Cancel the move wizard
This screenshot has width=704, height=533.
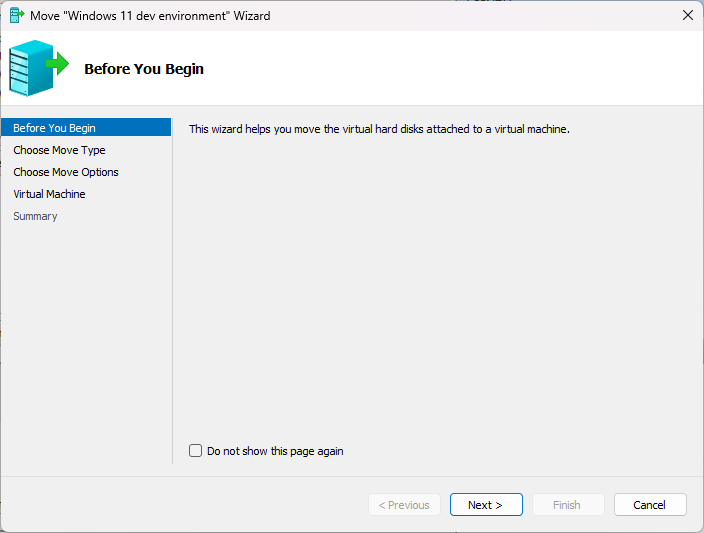click(x=650, y=505)
